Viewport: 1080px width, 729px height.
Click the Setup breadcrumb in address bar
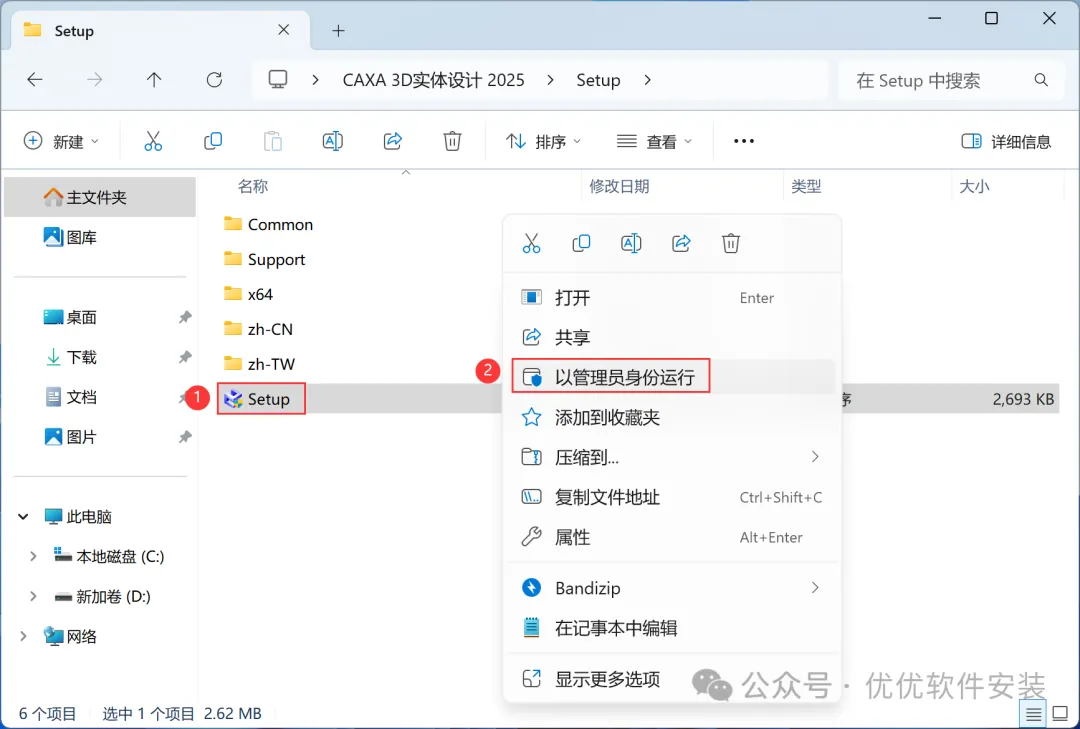[598, 80]
